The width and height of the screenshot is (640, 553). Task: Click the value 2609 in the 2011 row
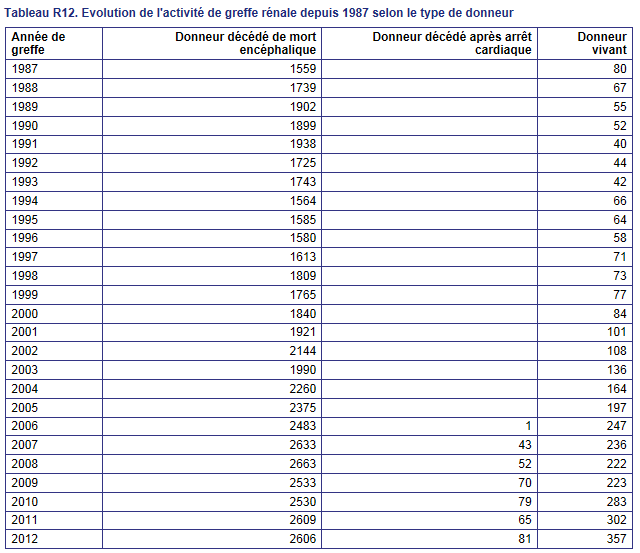[x=303, y=520]
